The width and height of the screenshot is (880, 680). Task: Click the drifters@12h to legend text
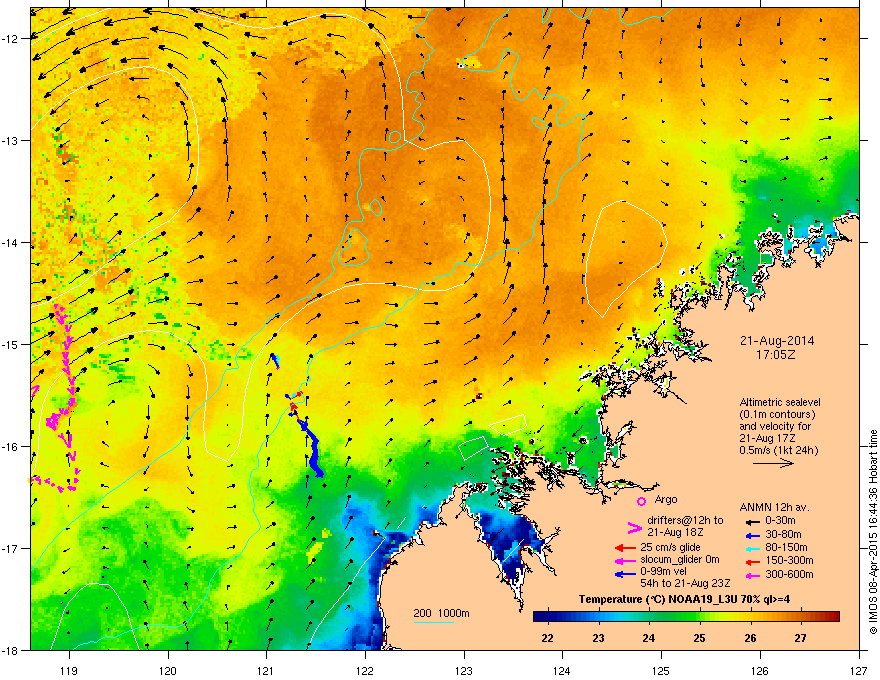685,520
